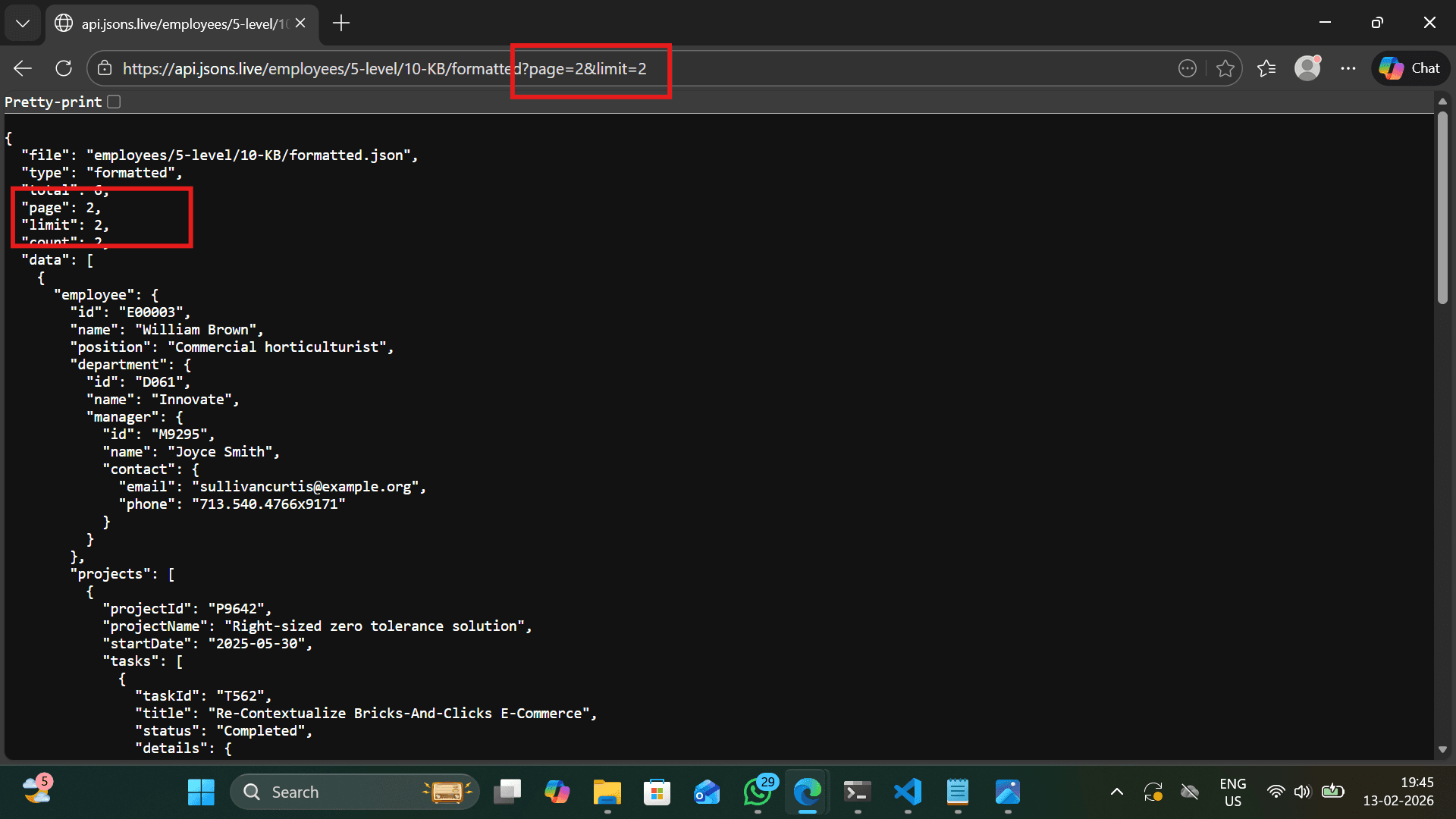
Task: Launch Copilot from the taskbar
Action: coord(557,792)
